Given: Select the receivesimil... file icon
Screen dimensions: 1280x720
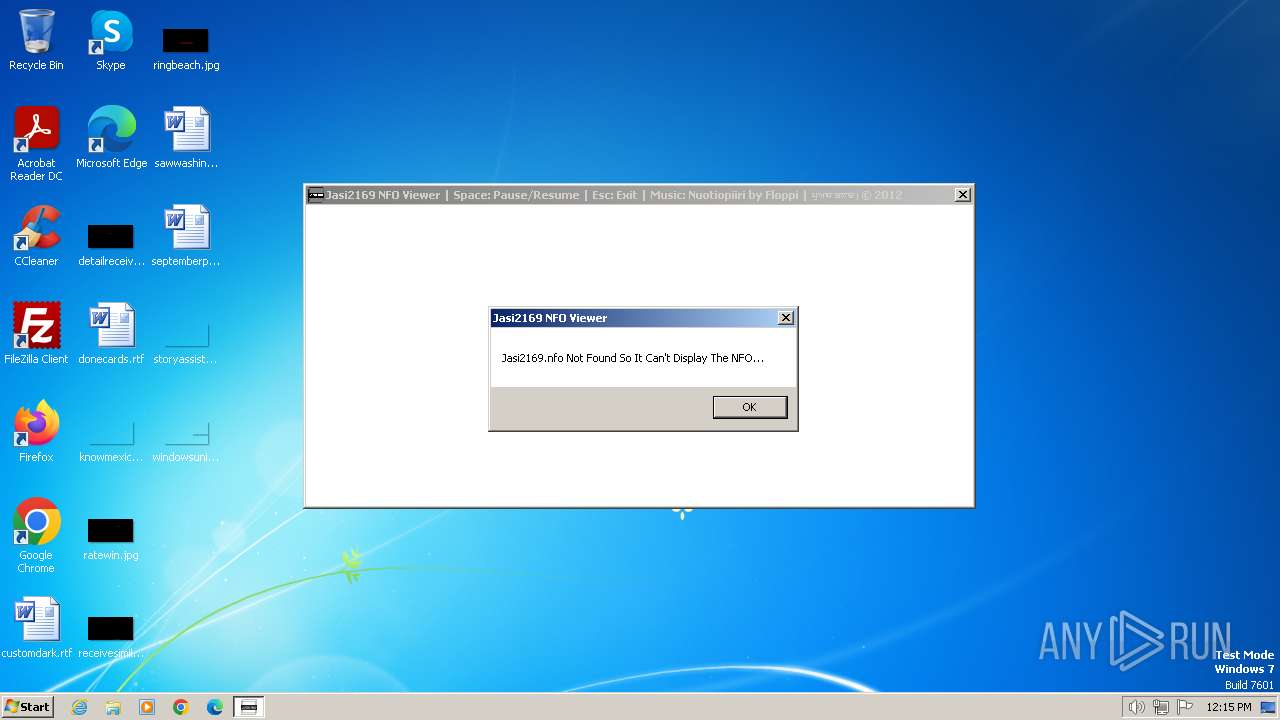Looking at the screenshot, I should tap(111, 636).
